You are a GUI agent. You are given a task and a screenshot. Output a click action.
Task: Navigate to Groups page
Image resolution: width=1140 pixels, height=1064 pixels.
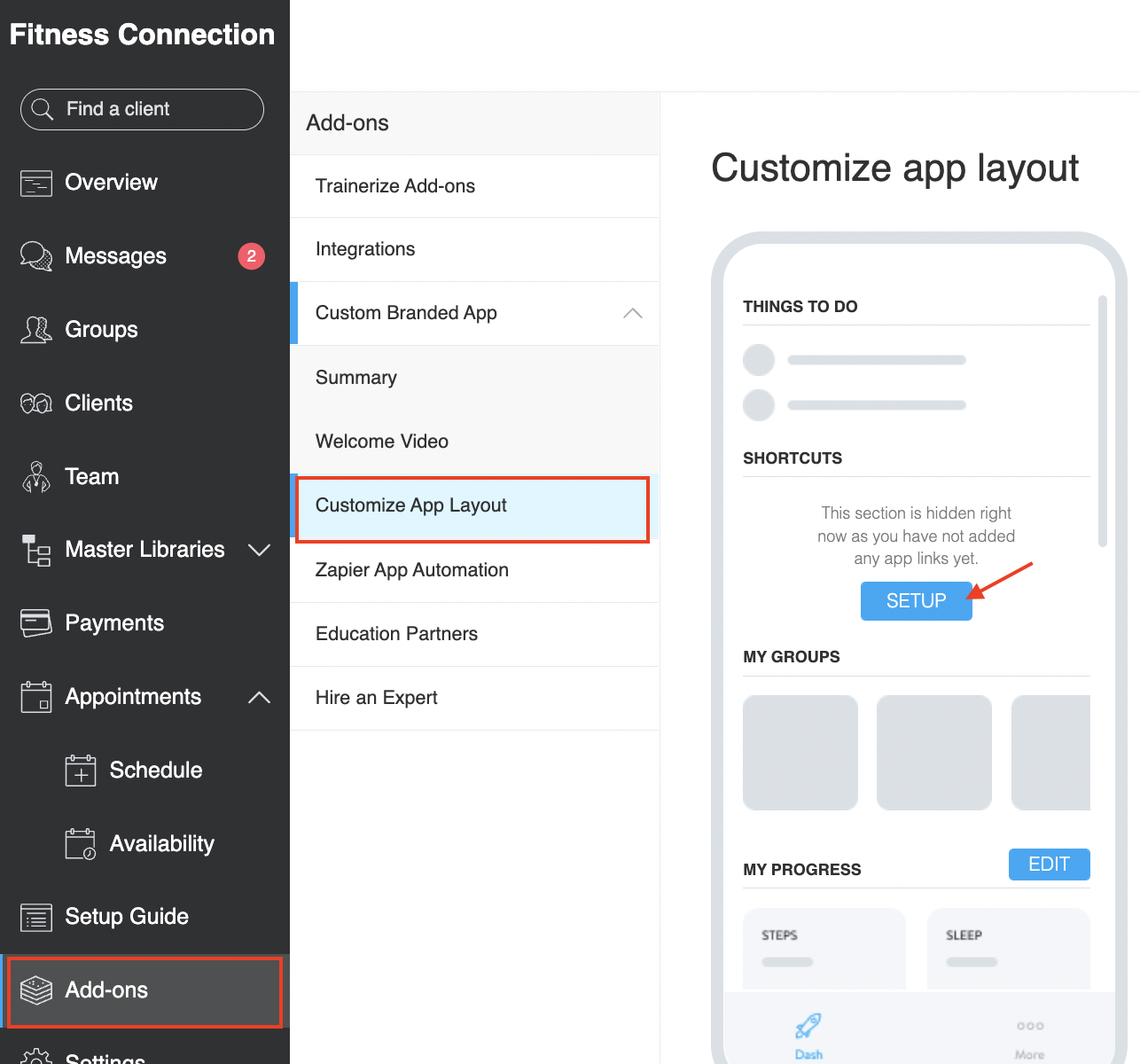pos(102,330)
